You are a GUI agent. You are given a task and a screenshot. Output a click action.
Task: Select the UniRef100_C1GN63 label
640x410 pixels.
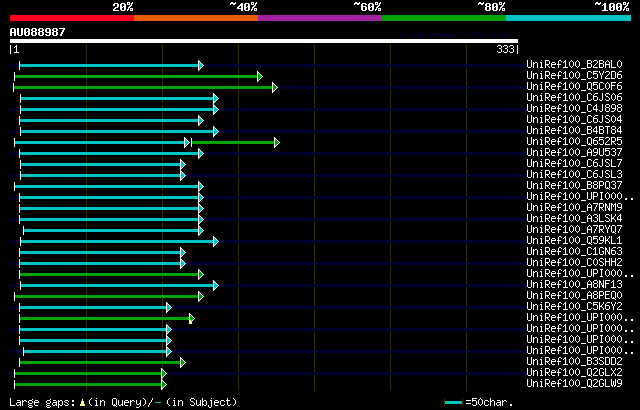[574, 252]
